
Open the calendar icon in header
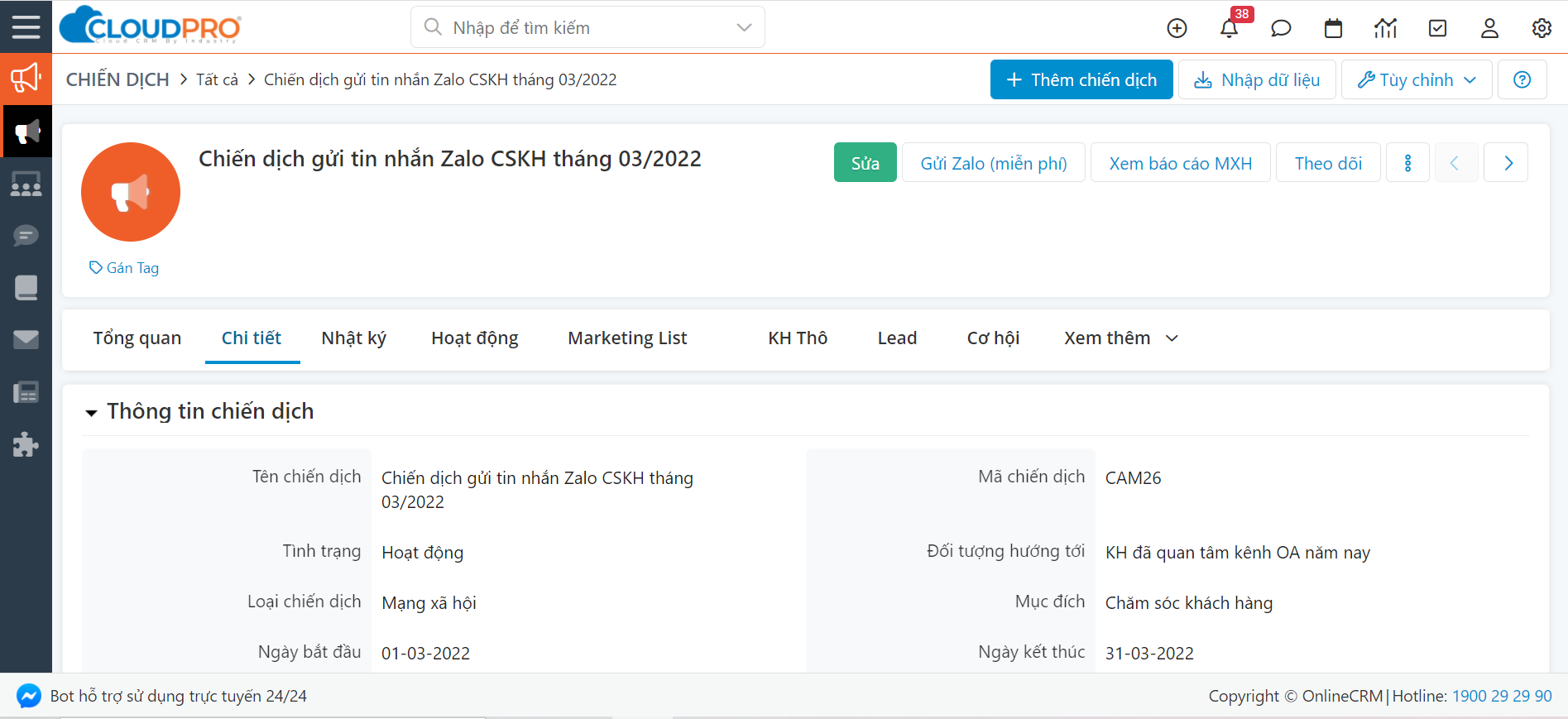1333,28
